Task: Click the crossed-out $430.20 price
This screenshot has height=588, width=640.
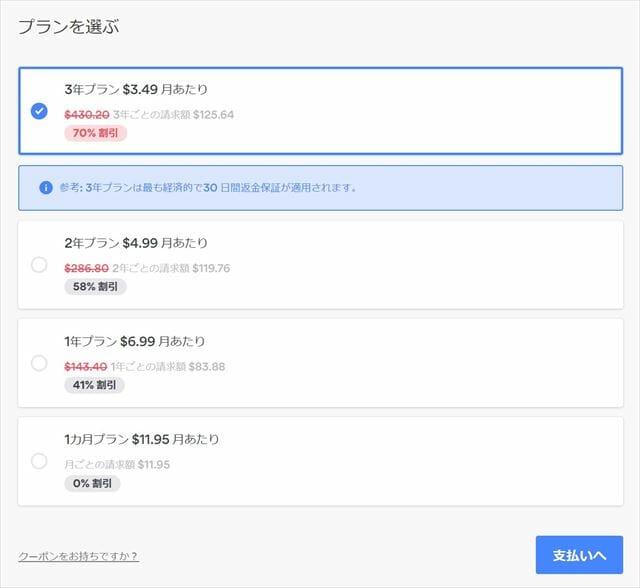Action: (87, 114)
